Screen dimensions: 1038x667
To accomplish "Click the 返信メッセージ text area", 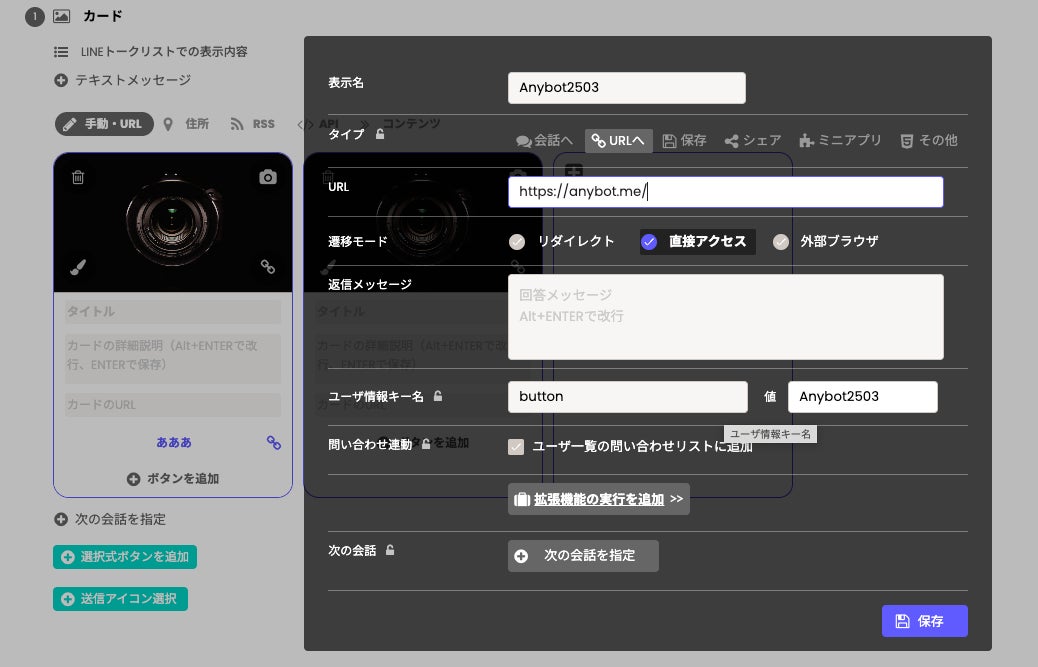I will point(726,317).
